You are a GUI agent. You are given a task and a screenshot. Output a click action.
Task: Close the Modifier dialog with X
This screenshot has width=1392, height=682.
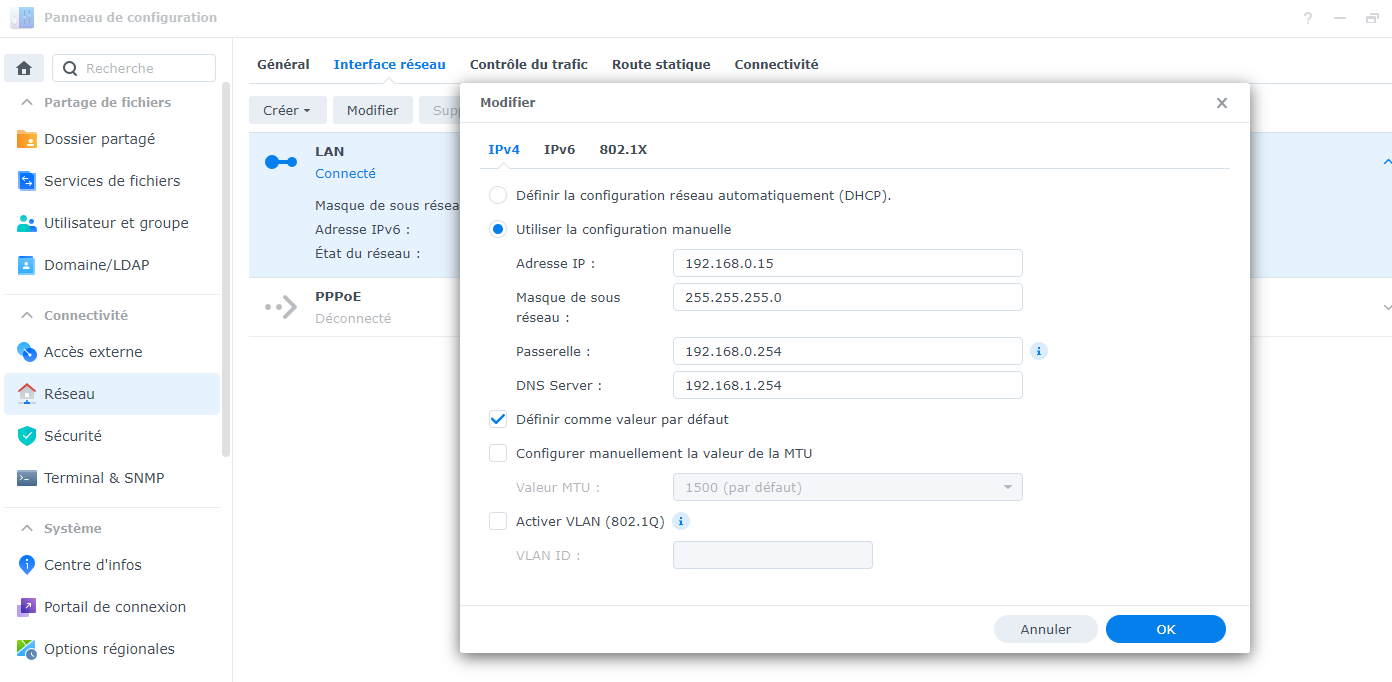(x=1221, y=103)
